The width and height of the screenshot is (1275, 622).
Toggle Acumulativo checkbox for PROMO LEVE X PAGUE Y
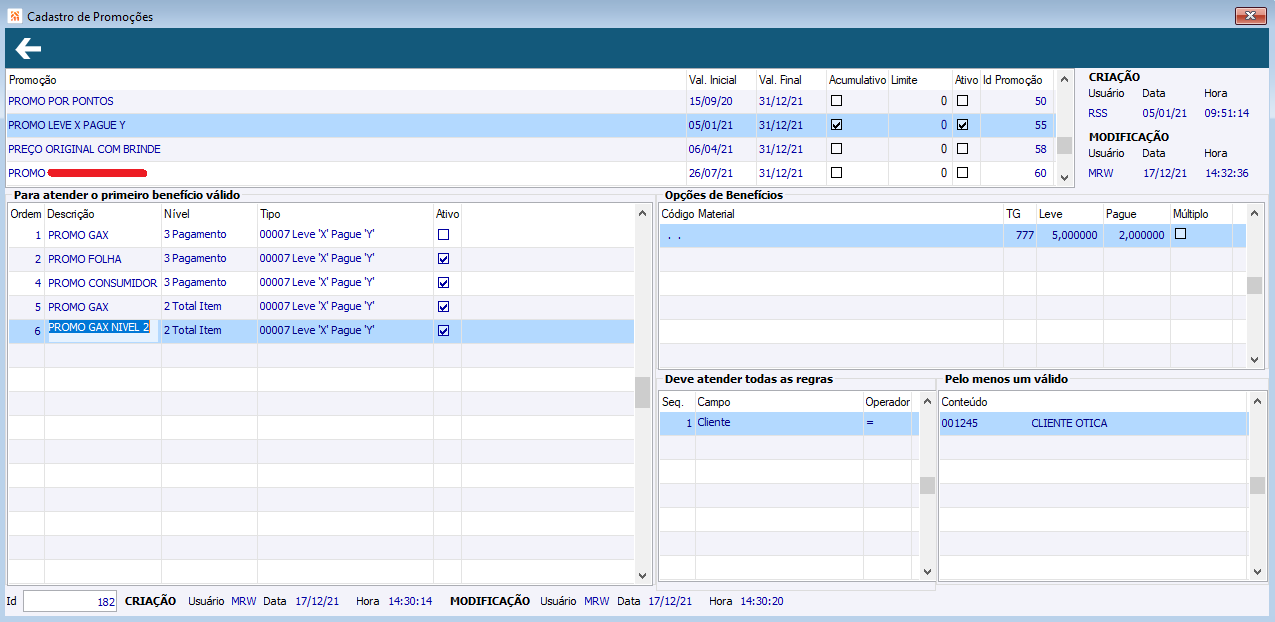(x=837, y=125)
